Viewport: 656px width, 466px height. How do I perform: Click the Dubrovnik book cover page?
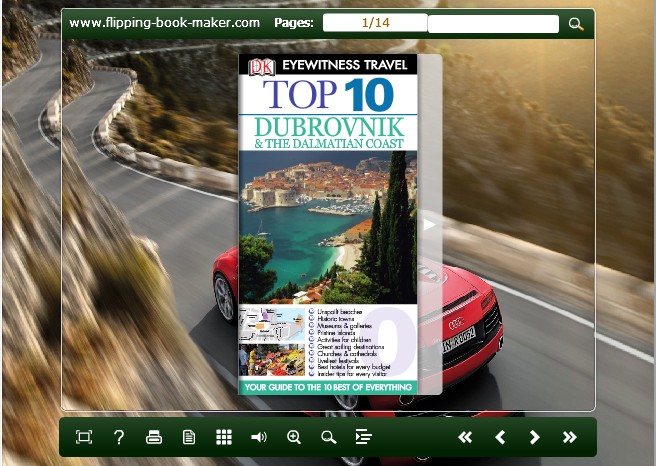328,224
